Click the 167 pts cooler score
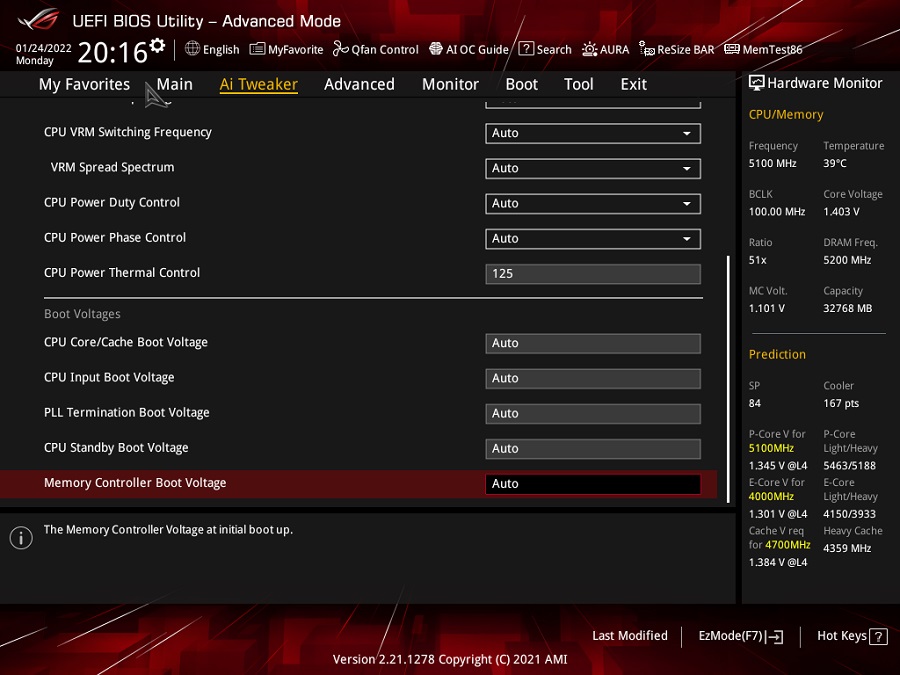Screen dimensions: 900x675 (x=841, y=403)
